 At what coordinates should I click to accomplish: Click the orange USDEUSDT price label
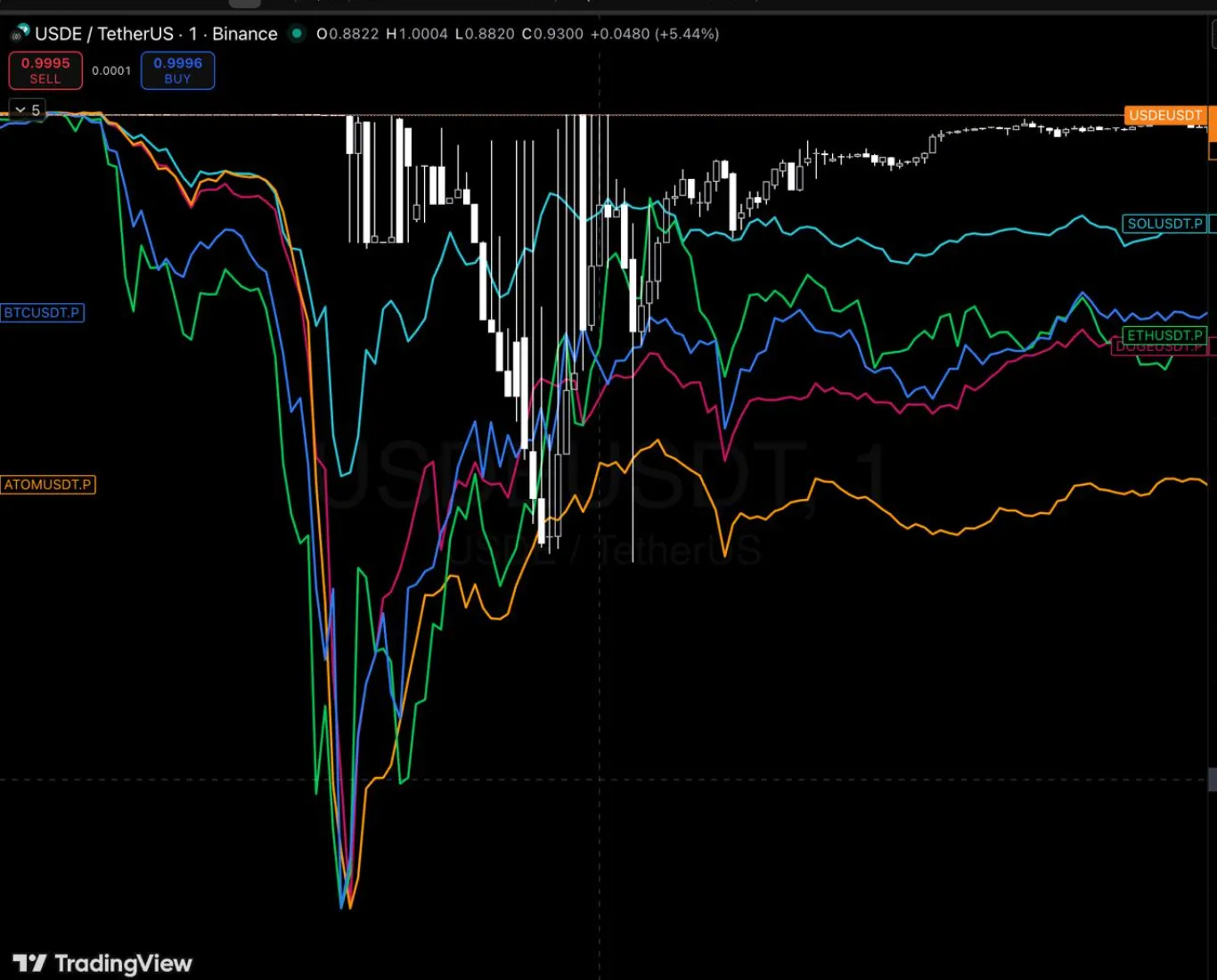tap(1164, 116)
